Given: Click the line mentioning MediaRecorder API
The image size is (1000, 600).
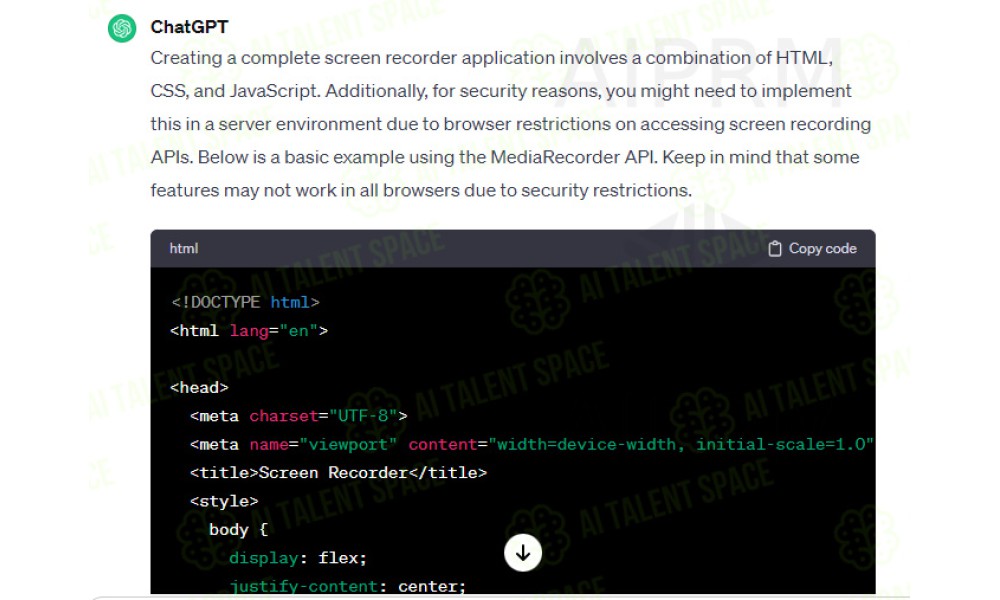Looking at the screenshot, I should coord(505,157).
